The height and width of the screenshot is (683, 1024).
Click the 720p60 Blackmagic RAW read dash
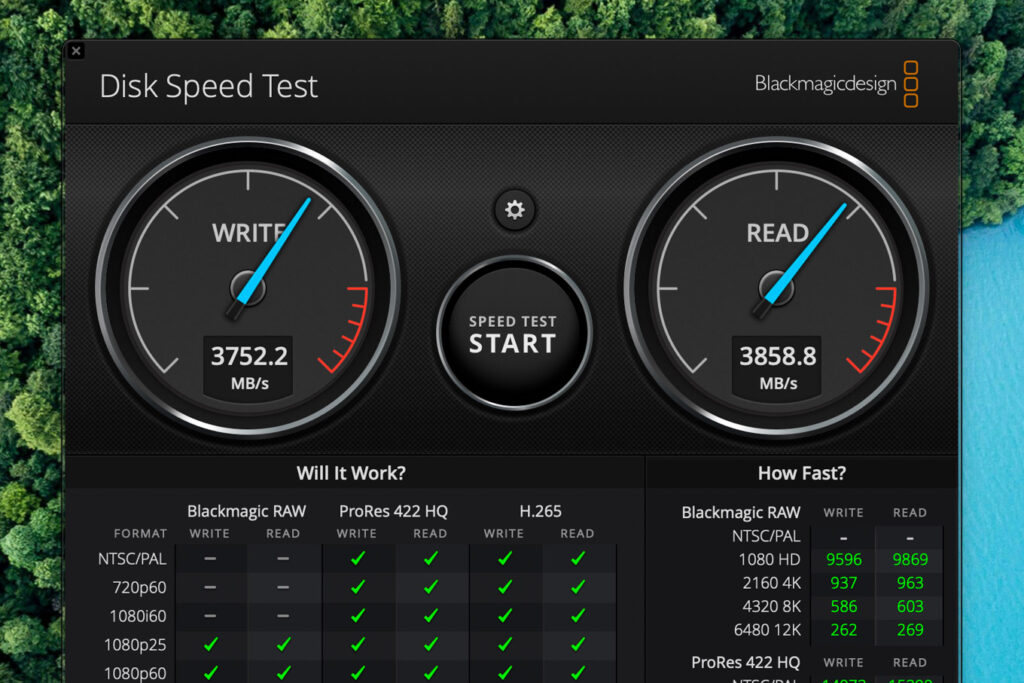tap(283, 588)
